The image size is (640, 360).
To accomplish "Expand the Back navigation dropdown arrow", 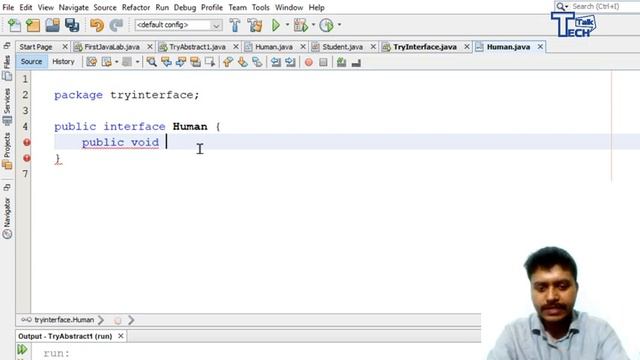I will tap(116, 62).
